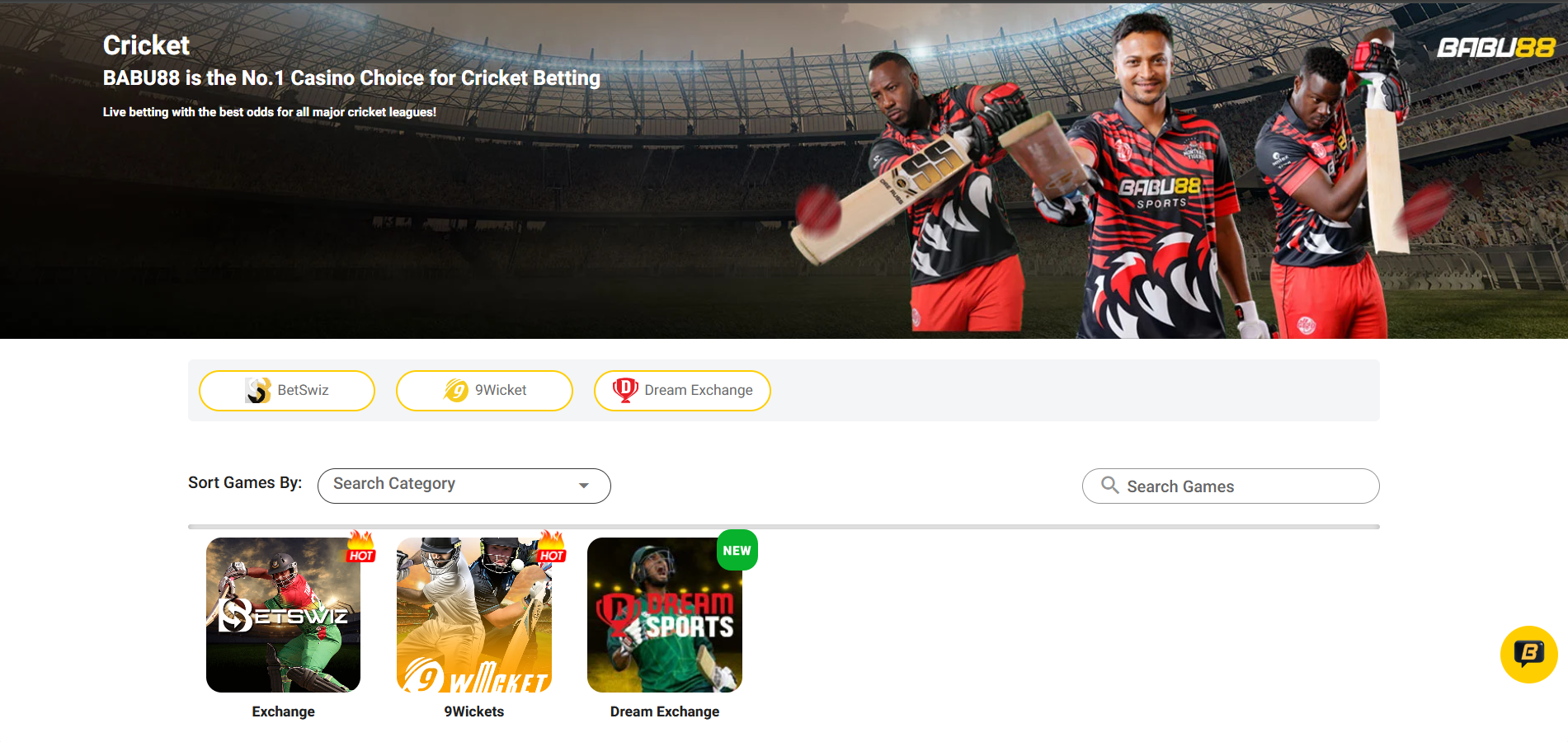Open the yellow live chat bubble icon
Viewport: 1568px width, 742px height.
coord(1528,655)
